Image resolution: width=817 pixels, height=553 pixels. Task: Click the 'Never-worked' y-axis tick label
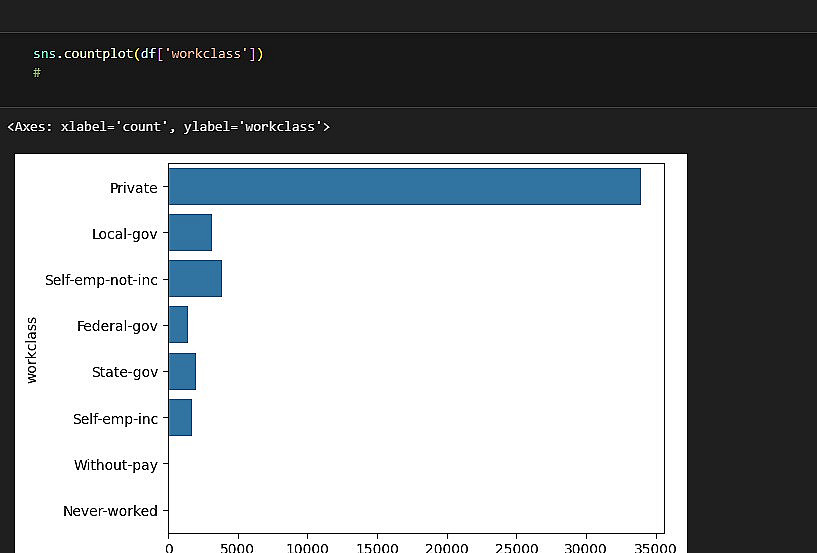click(110, 511)
